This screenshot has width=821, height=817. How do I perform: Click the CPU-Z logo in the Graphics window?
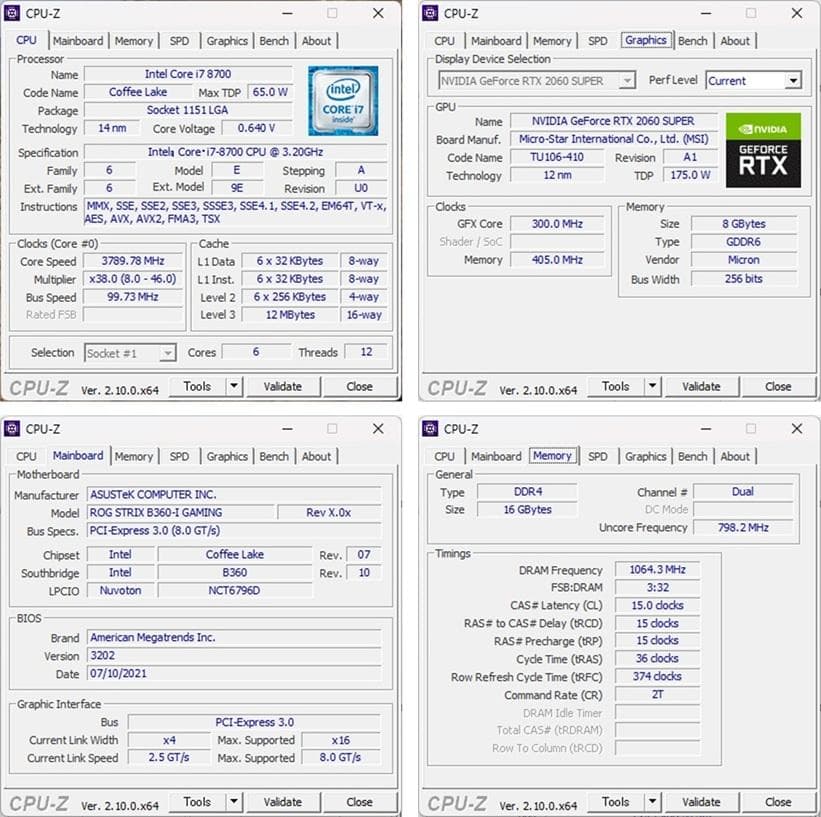[x=456, y=386]
